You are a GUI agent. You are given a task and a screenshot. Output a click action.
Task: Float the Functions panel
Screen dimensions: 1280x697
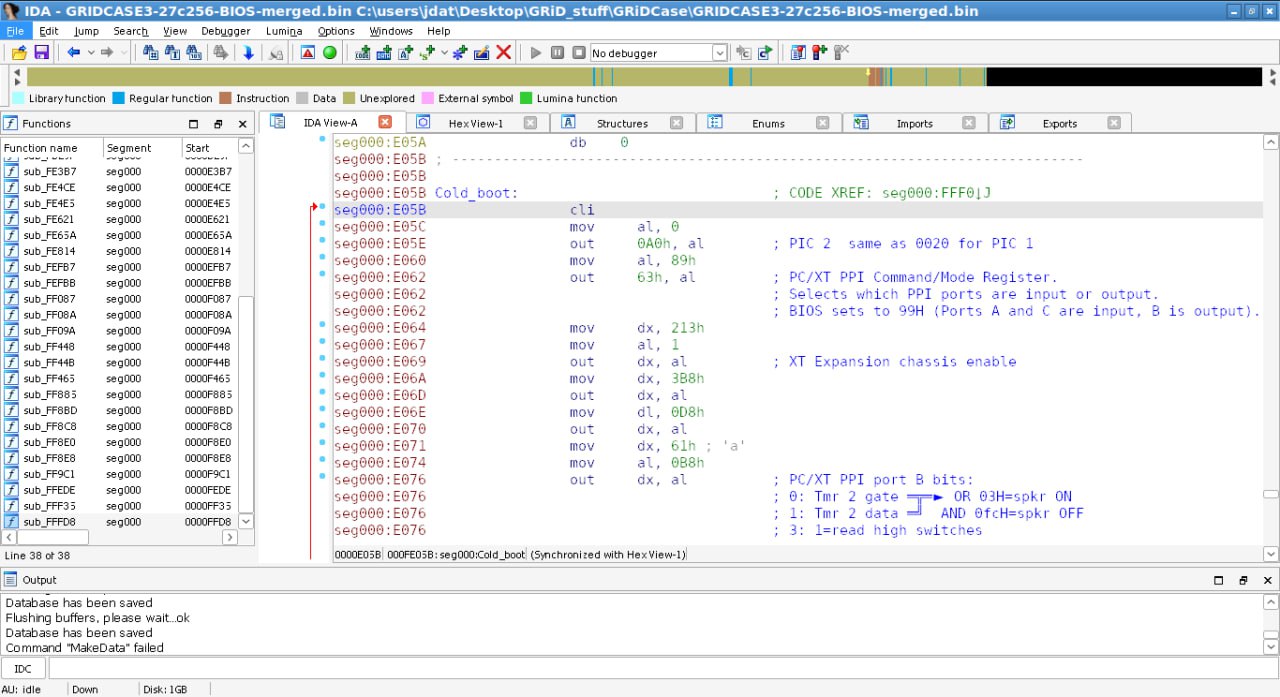click(218, 124)
